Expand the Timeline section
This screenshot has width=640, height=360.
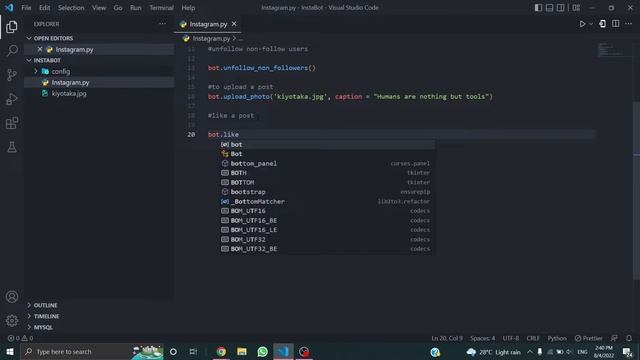(x=99, y=316)
